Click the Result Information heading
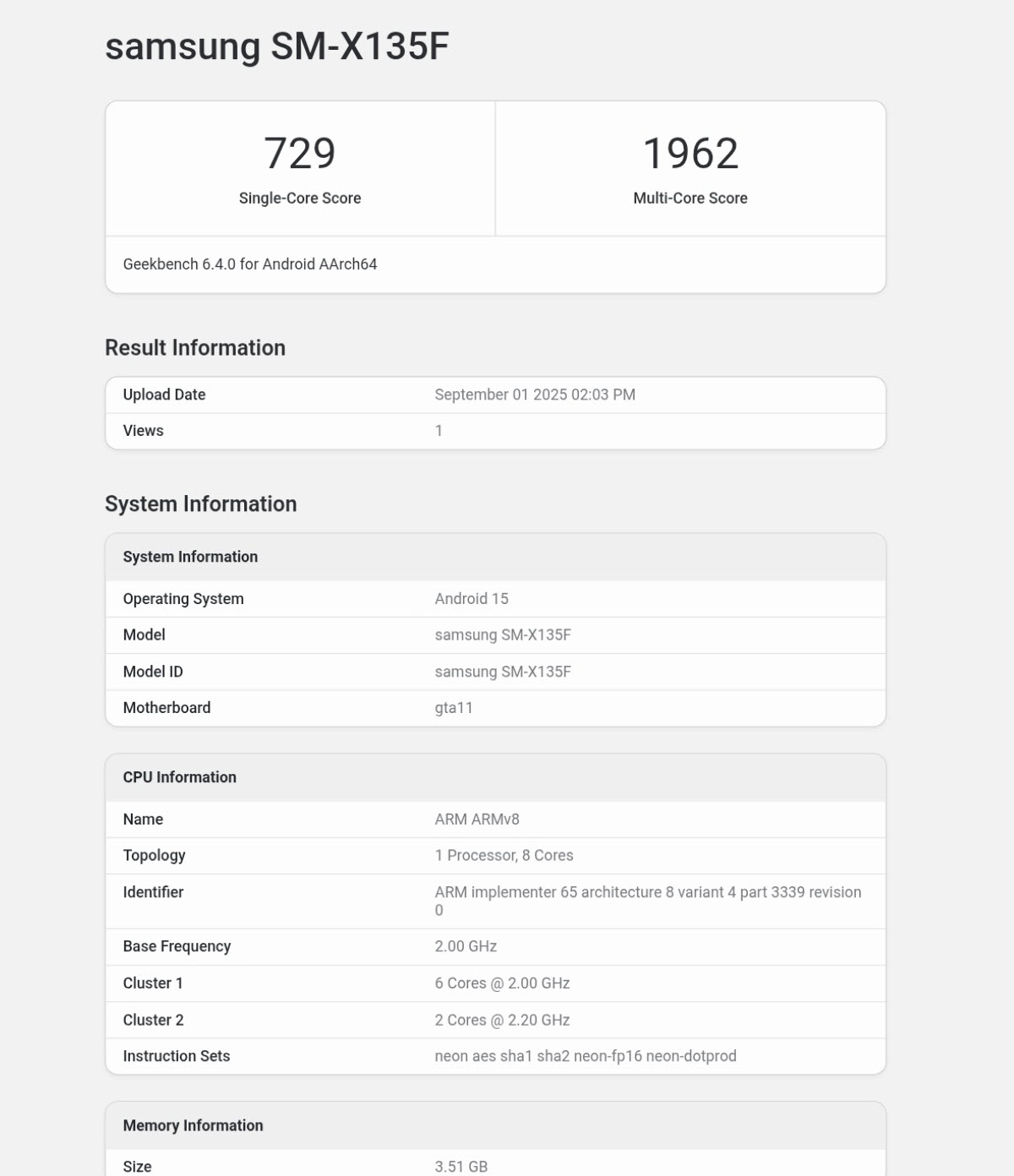Image resolution: width=1014 pixels, height=1176 pixels. 195,348
